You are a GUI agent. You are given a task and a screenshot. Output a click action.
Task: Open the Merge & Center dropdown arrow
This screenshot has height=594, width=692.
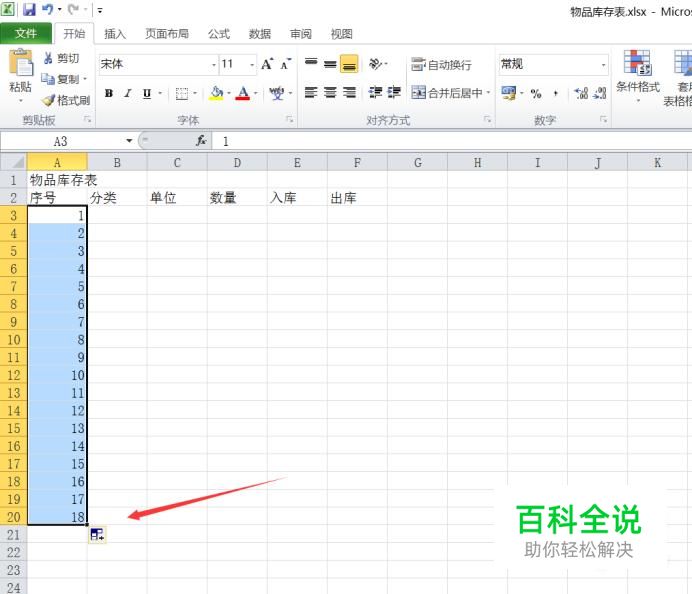click(489, 93)
